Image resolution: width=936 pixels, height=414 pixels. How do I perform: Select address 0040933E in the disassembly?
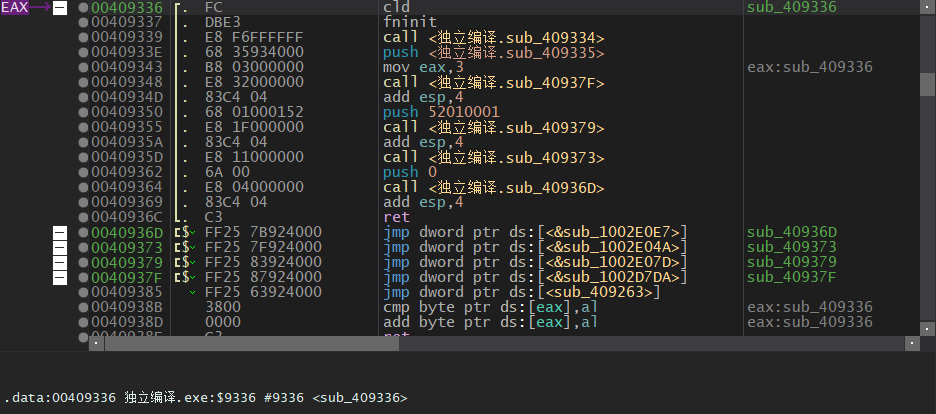[x=127, y=52]
